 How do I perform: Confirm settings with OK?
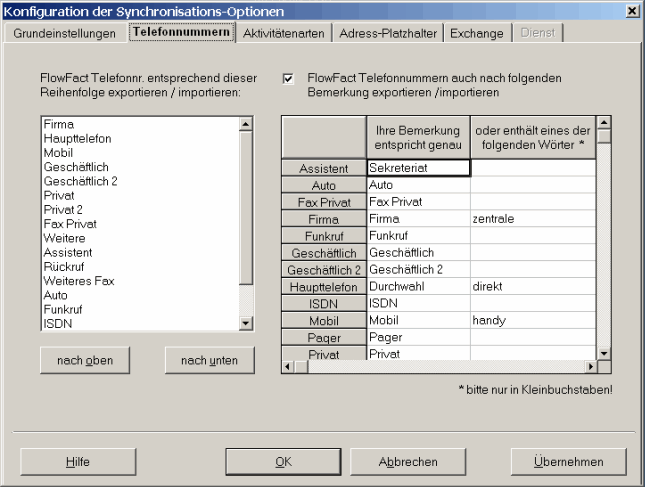click(283, 462)
